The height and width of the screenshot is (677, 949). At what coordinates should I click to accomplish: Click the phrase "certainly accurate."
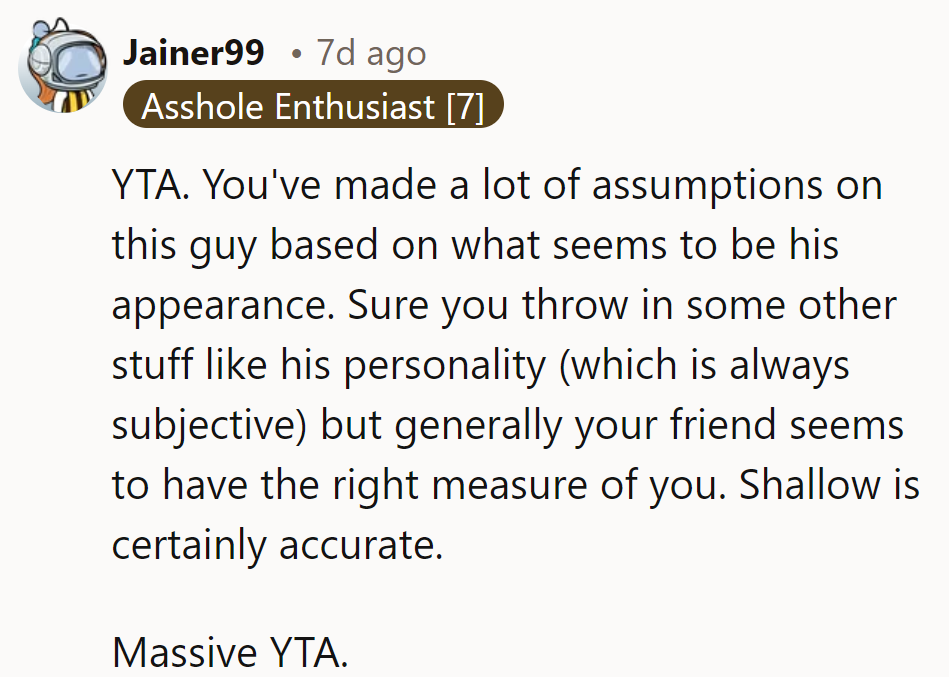[x=277, y=544]
